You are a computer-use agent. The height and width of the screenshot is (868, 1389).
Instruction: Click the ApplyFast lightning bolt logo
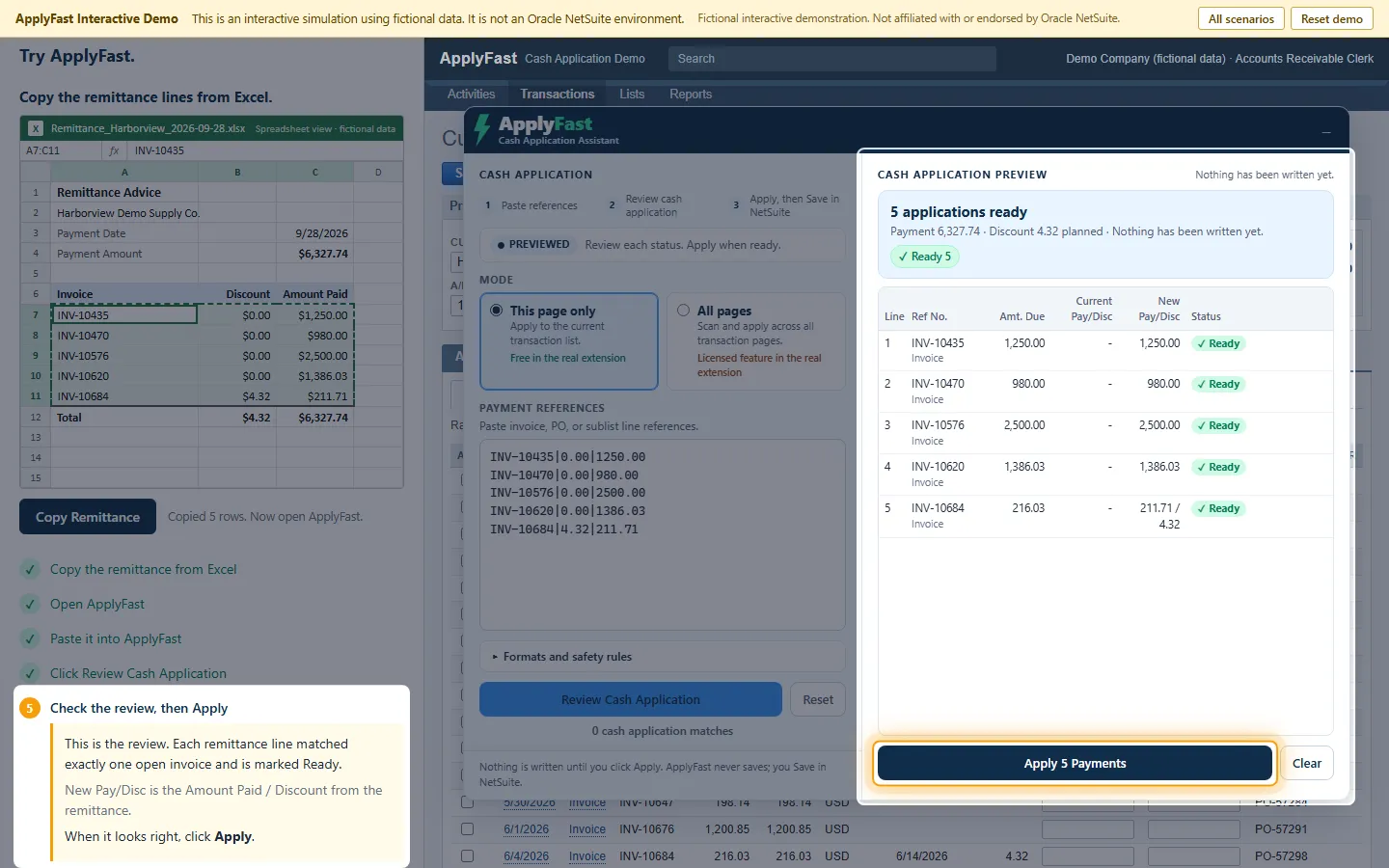482,129
